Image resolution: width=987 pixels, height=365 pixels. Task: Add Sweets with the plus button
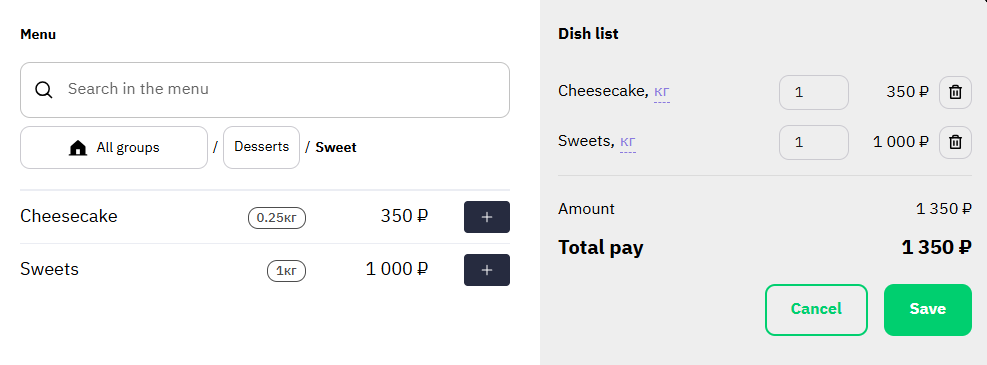tap(487, 270)
